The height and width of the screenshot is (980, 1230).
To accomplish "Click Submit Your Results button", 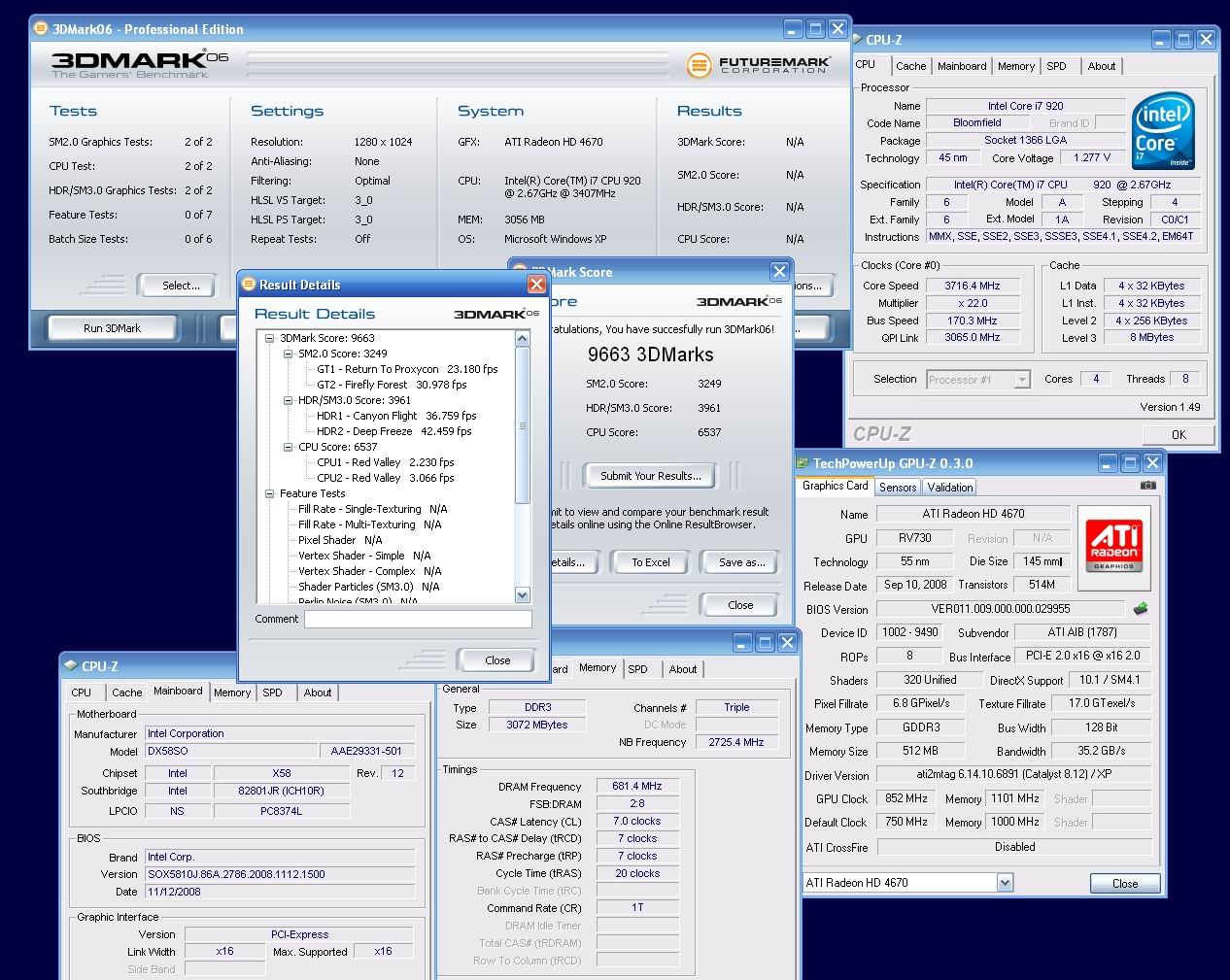I will click(650, 476).
